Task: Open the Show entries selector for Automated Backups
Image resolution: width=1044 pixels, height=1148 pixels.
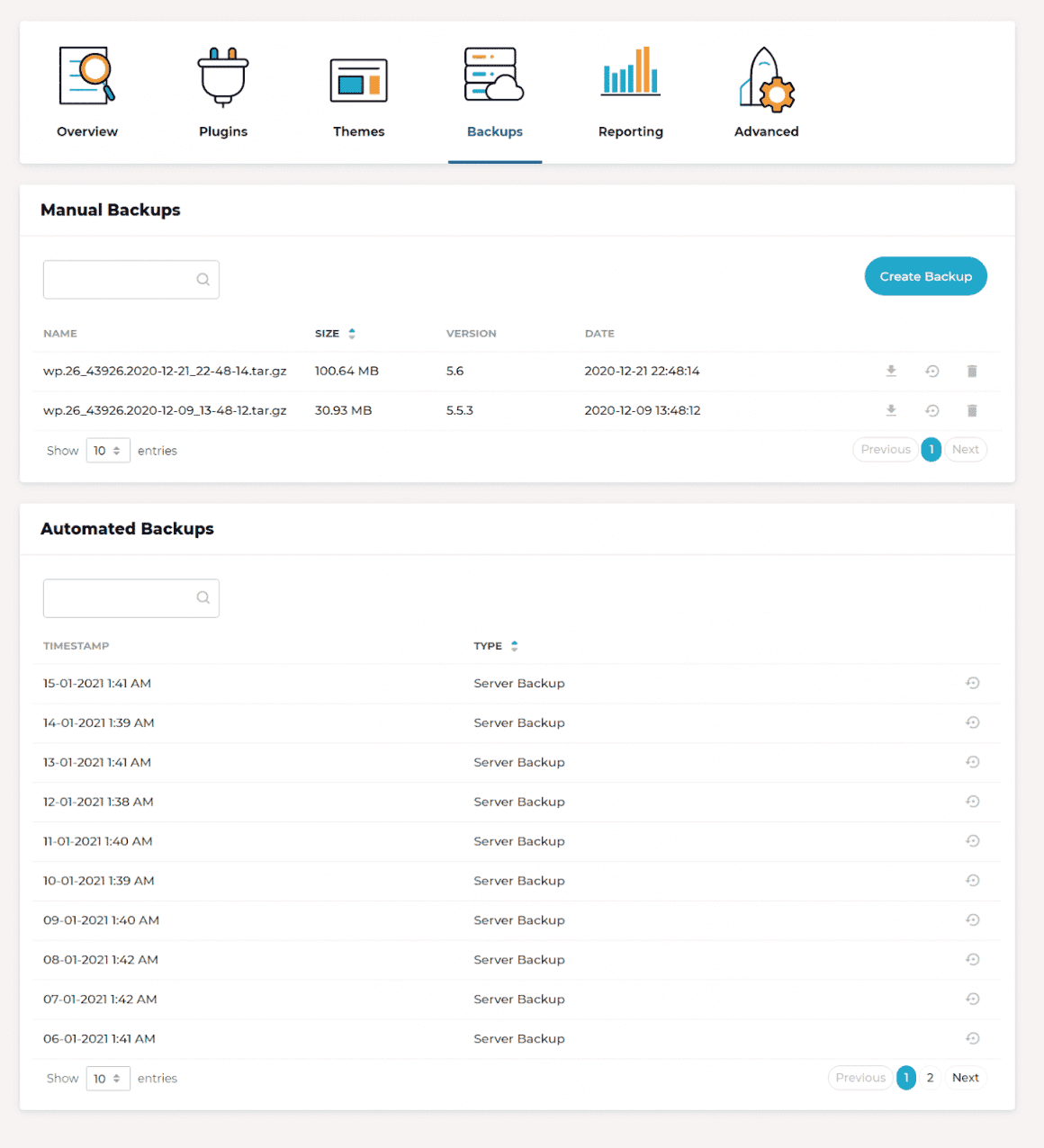Action: (x=108, y=1078)
